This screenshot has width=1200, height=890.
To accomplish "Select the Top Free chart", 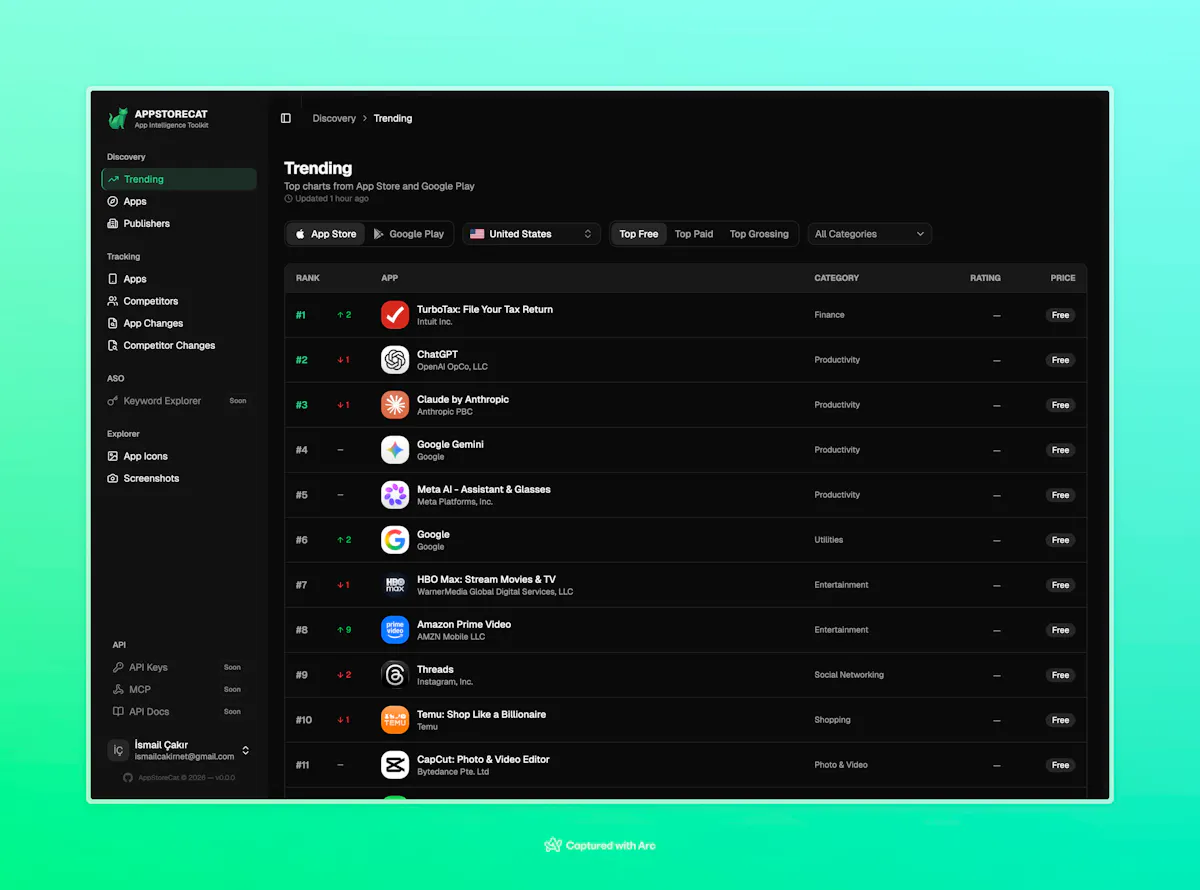I will [639, 234].
